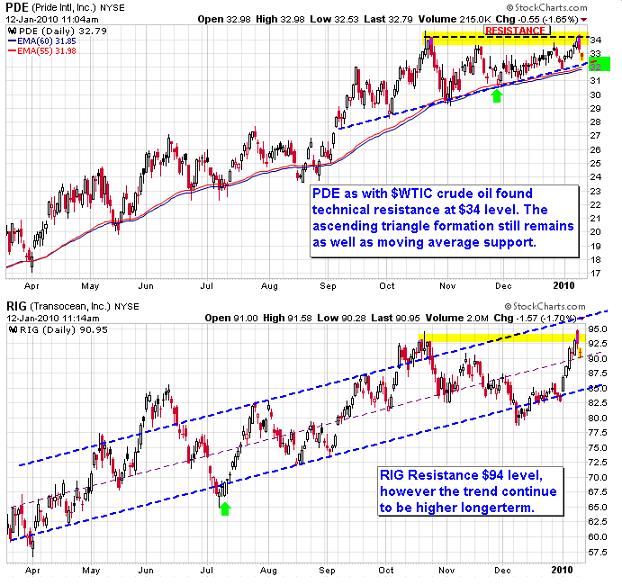Click '2010' on the RIG chart date axis
Viewport: 622px width, 585px height.
click(562, 570)
